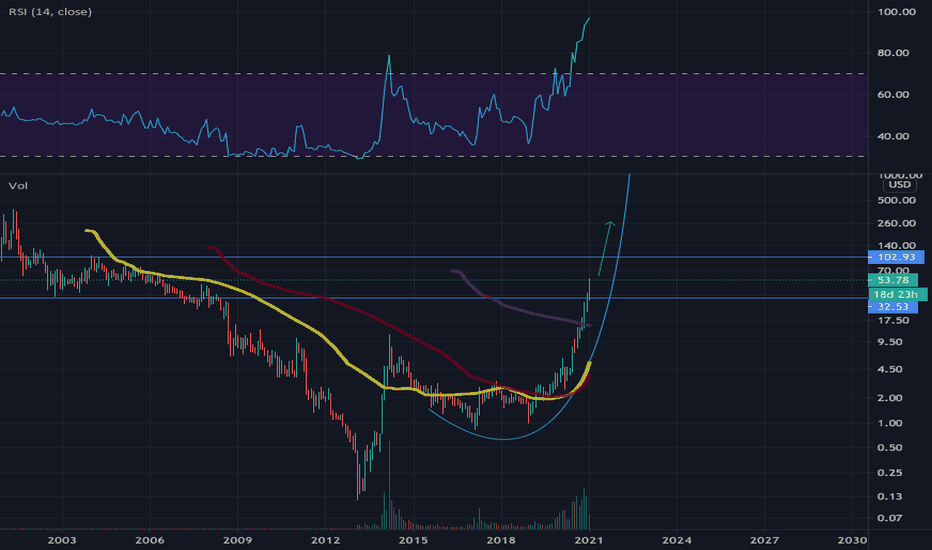
Task: Click the 18d 23h countdown label
Action: point(899,294)
